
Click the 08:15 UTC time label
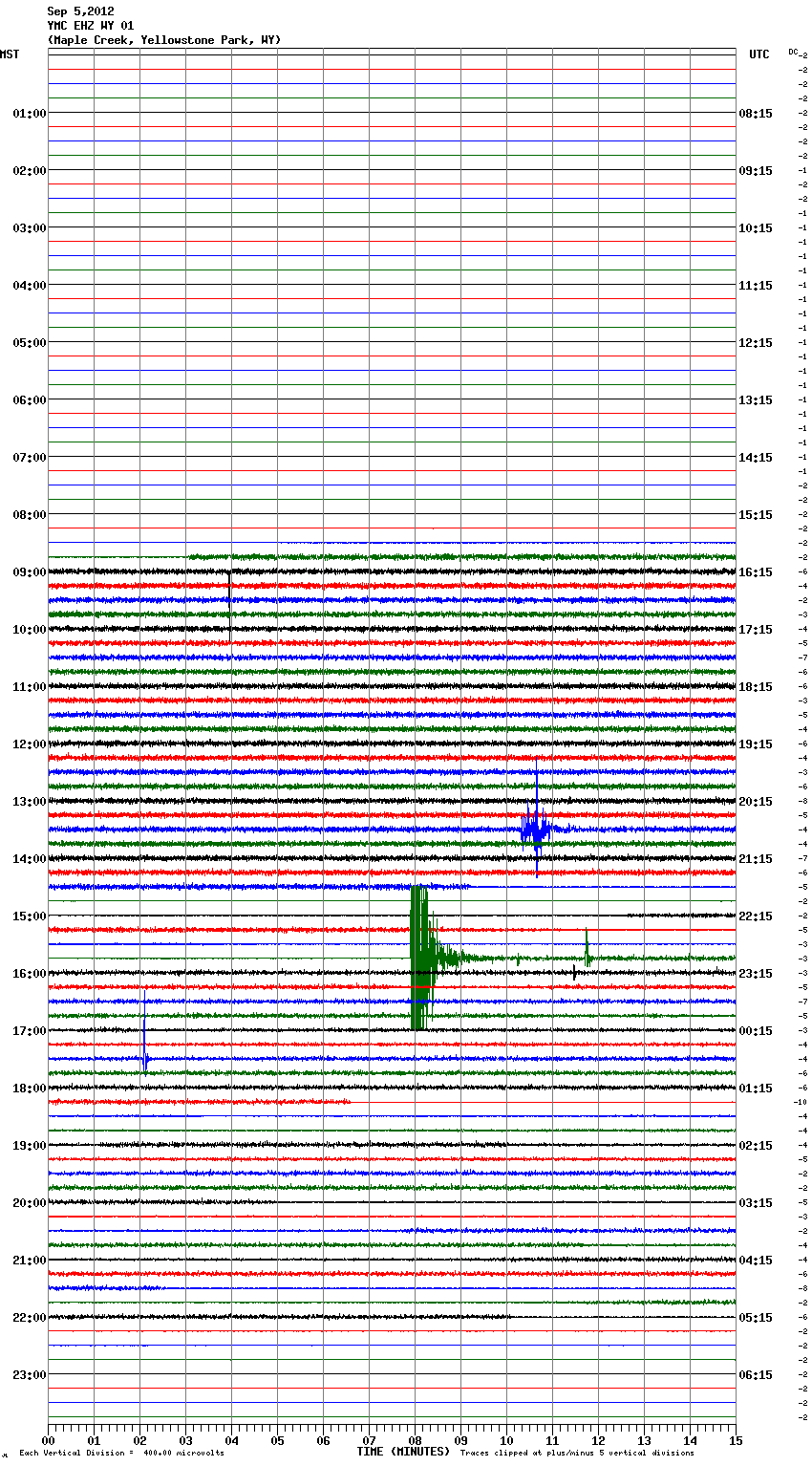tap(756, 114)
